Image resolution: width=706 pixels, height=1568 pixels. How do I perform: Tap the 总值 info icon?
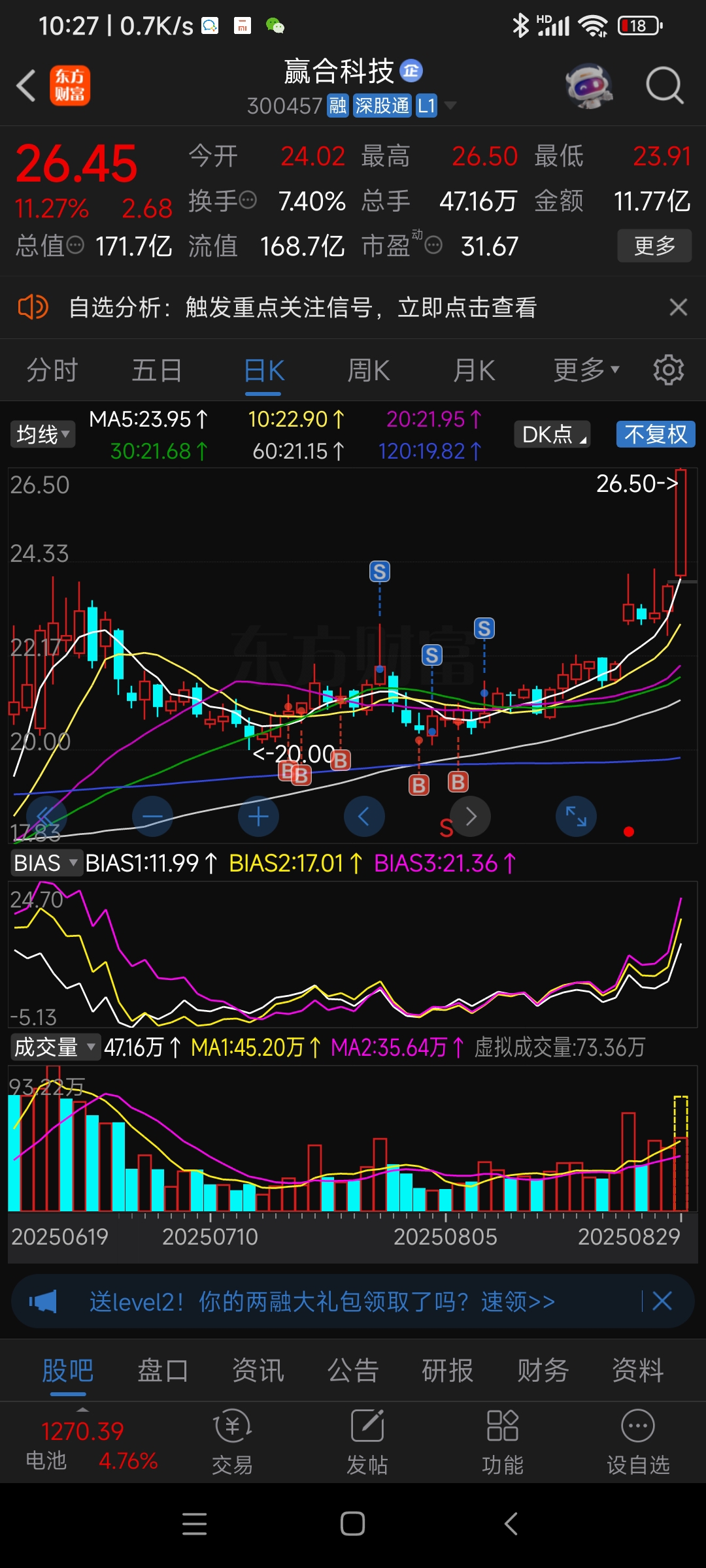[76, 245]
